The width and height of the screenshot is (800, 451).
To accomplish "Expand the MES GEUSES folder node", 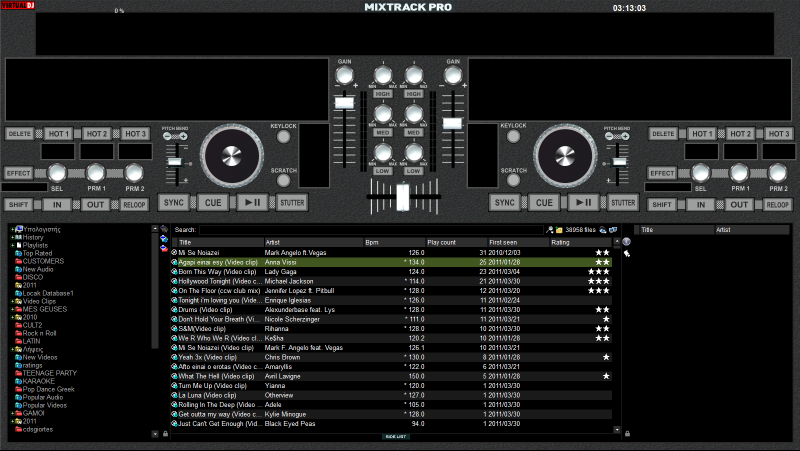I will pos(12,309).
